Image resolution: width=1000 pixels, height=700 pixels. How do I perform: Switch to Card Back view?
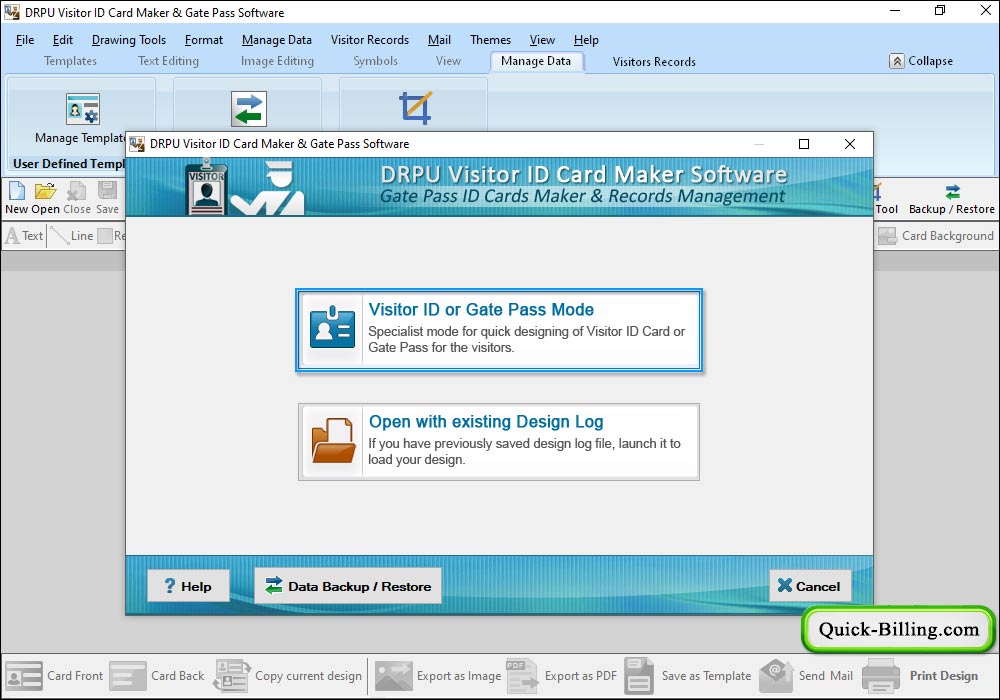coord(157,676)
